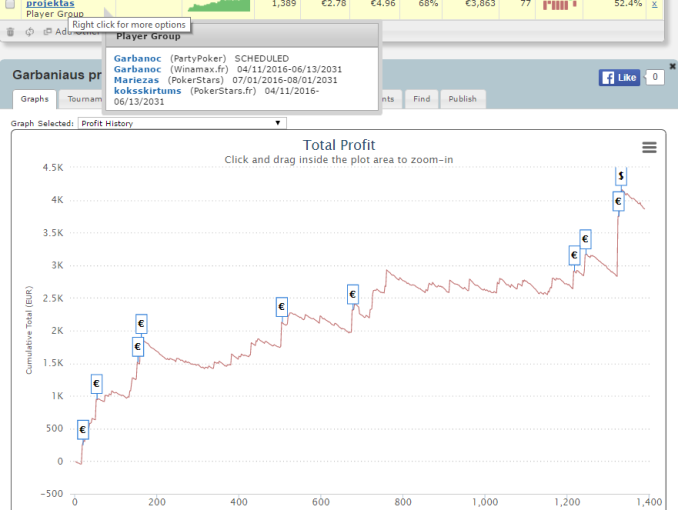Open the Mariezas player link
The image size is (678, 510).
[x=137, y=80]
